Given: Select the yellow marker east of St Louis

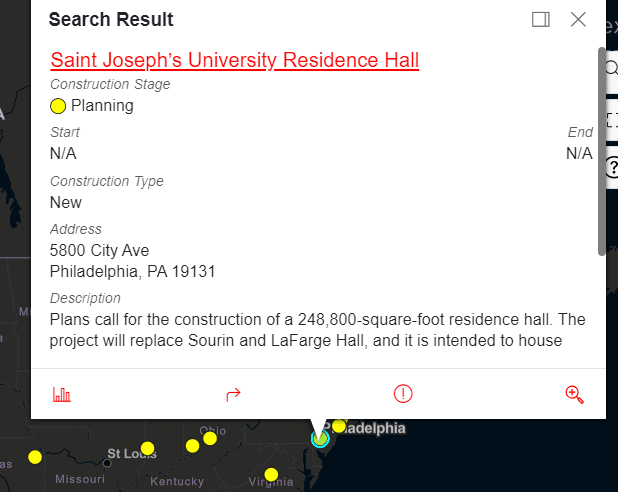Looking at the screenshot, I should click(148, 449).
